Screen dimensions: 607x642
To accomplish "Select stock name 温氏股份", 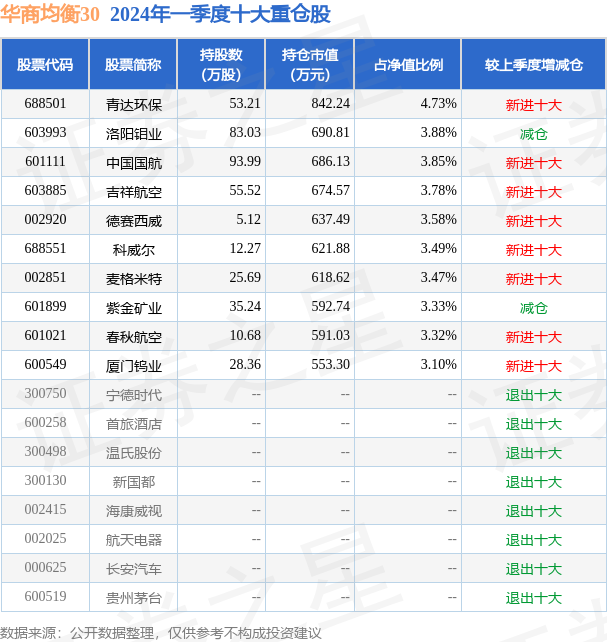I will pyautogui.click(x=134, y=454).
